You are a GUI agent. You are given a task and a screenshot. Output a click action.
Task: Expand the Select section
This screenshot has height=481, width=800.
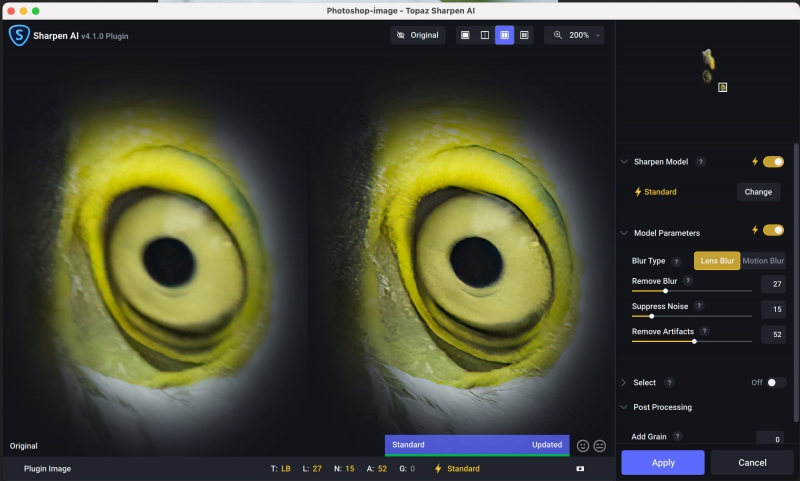[x=623, y=383]
